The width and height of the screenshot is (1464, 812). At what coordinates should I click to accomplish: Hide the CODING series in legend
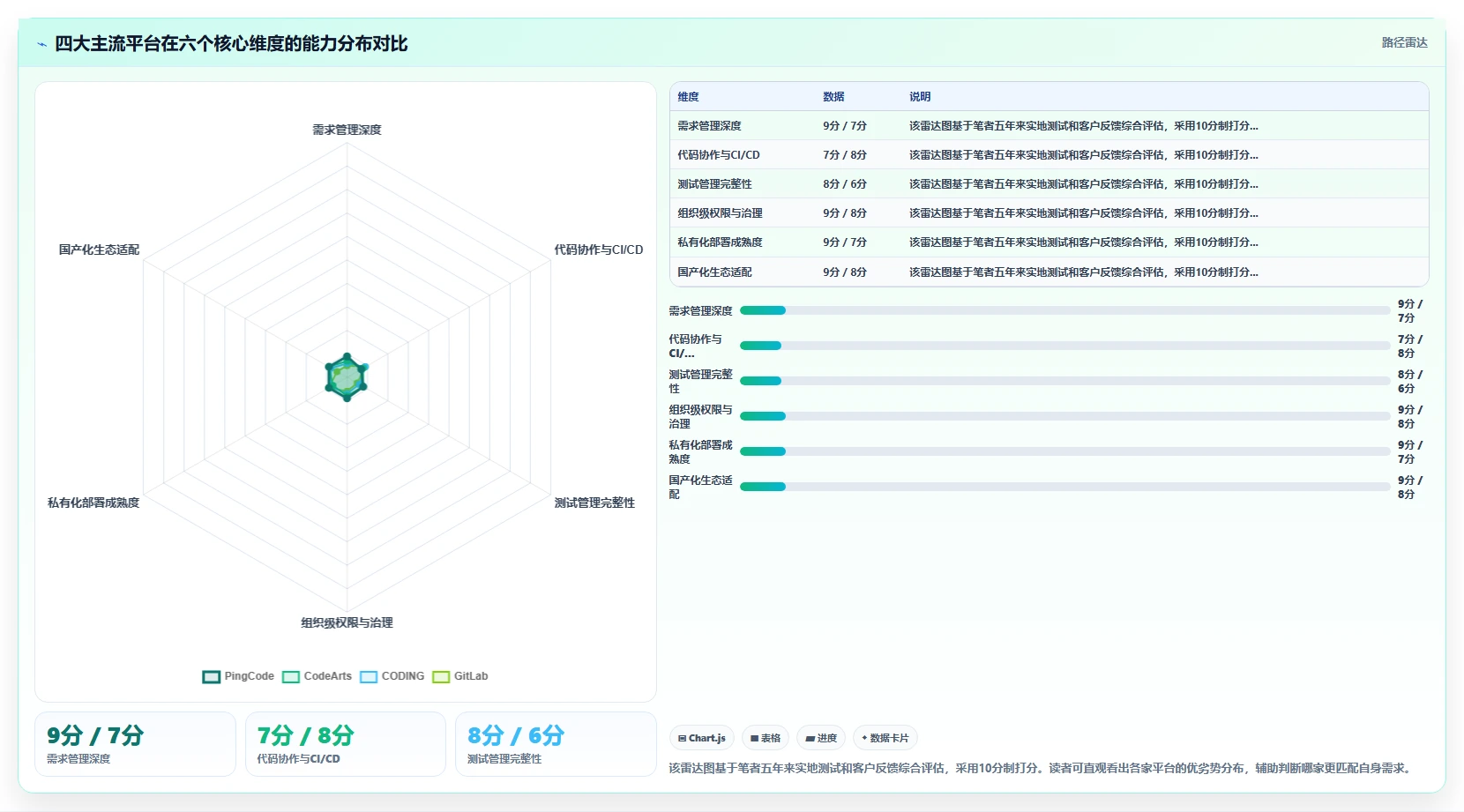tap(392, 676)
